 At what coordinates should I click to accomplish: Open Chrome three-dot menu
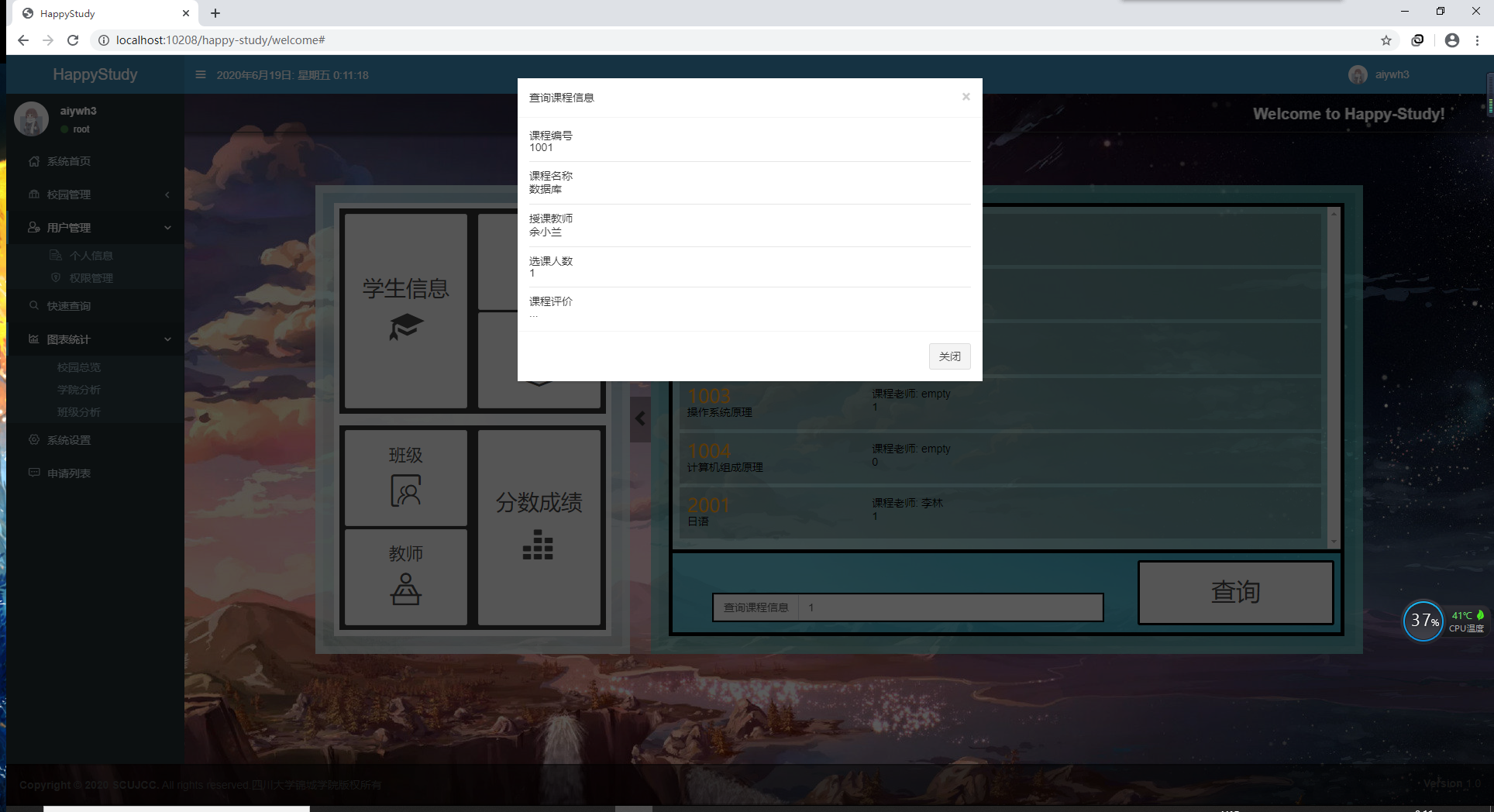point(1478,40)
